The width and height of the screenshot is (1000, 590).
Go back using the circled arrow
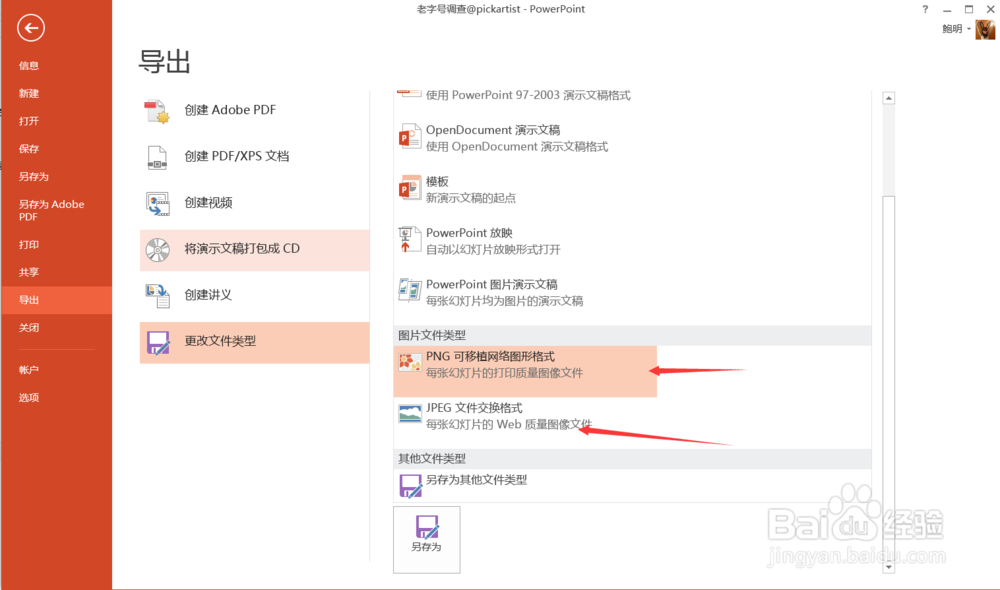(x=31, y=28)
